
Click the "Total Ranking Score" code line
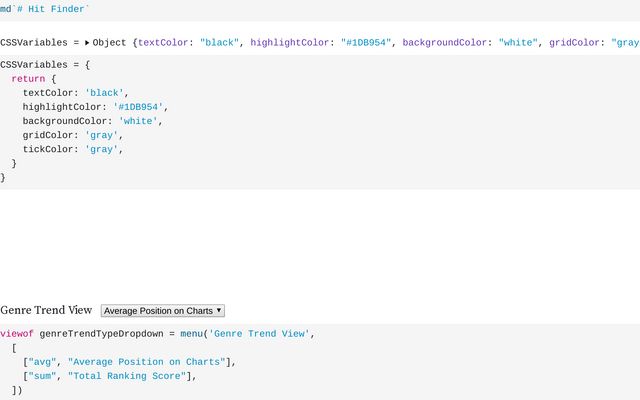(110, 376)
